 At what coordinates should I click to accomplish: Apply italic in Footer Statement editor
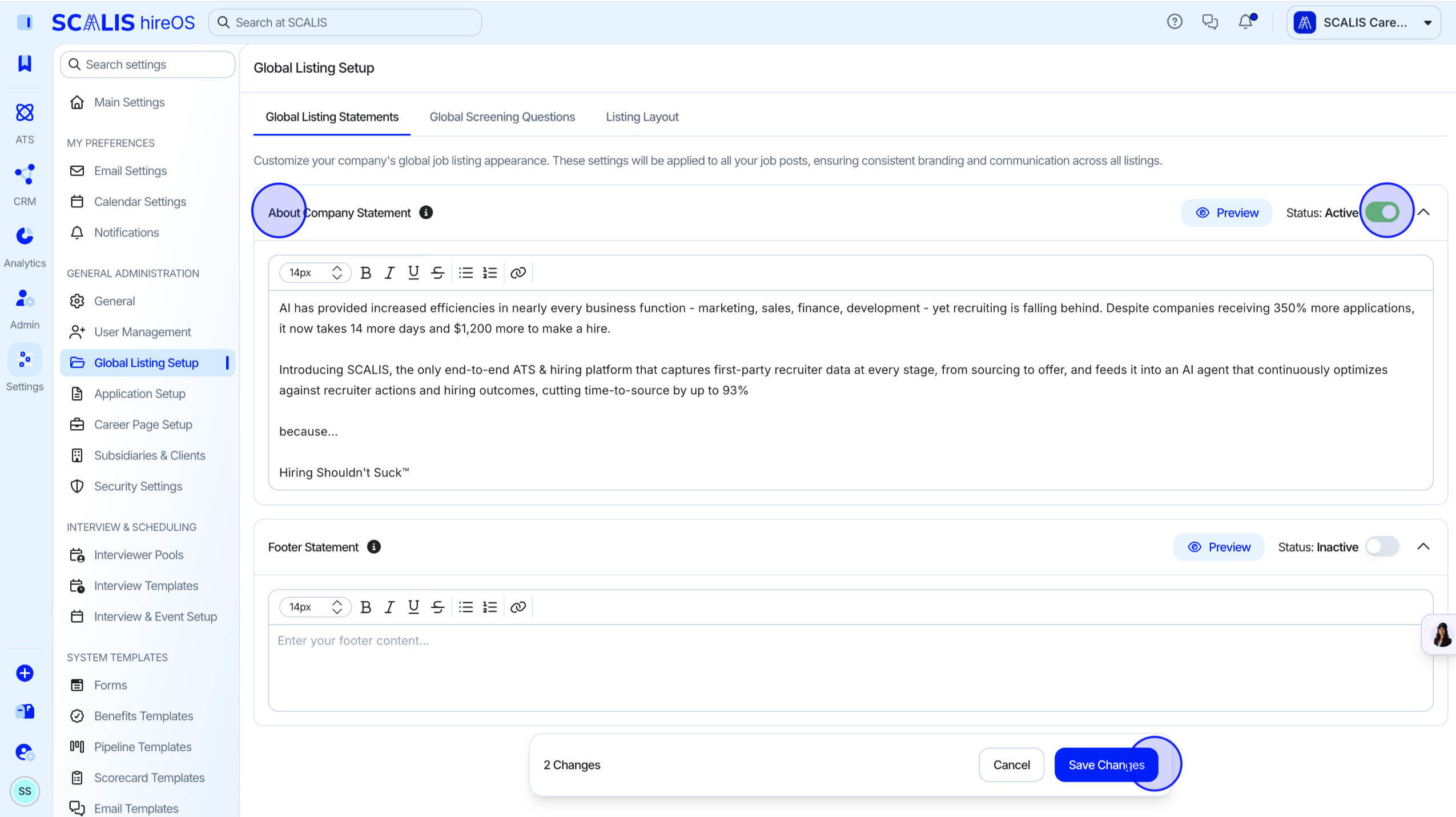[x=390, y=607]
